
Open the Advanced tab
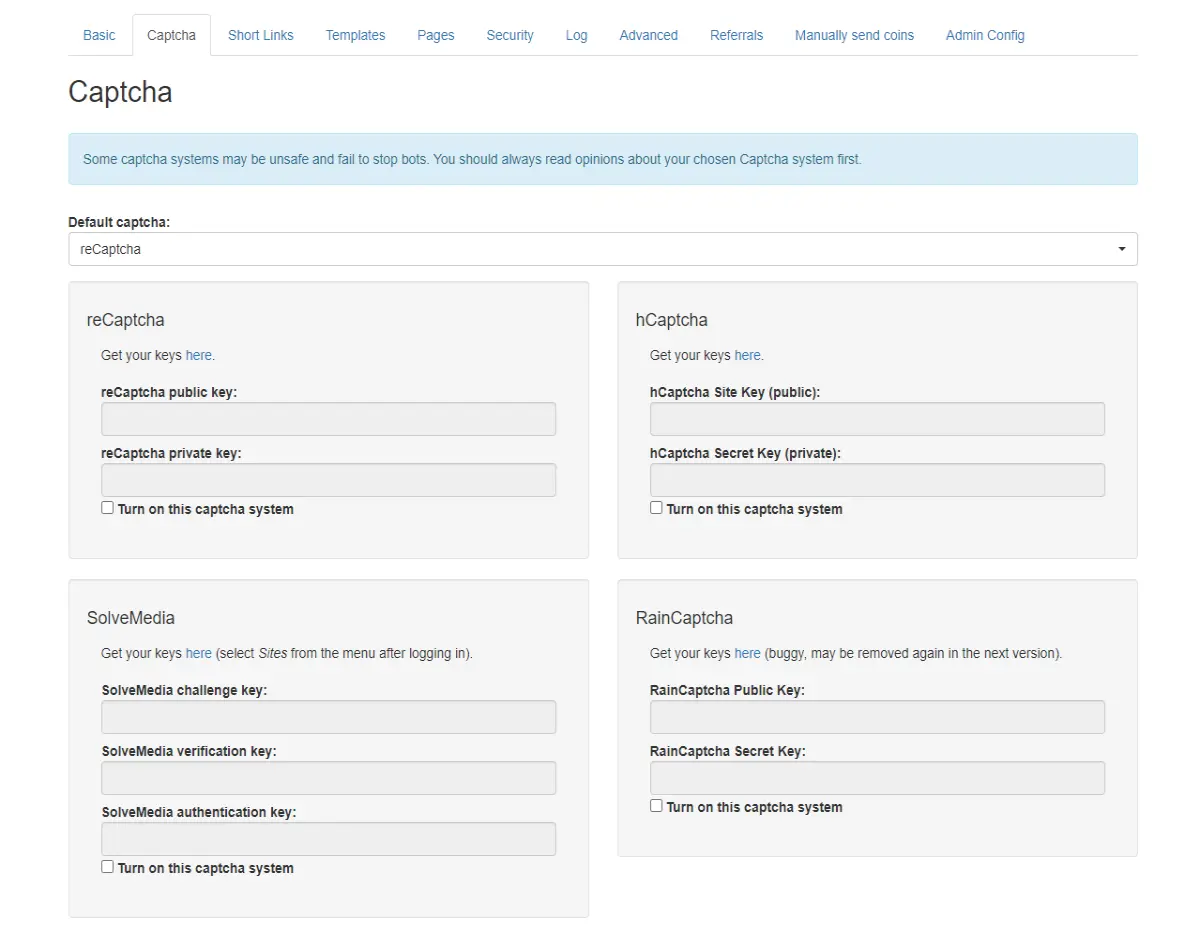pyautogui.click(x=649, y=35)
